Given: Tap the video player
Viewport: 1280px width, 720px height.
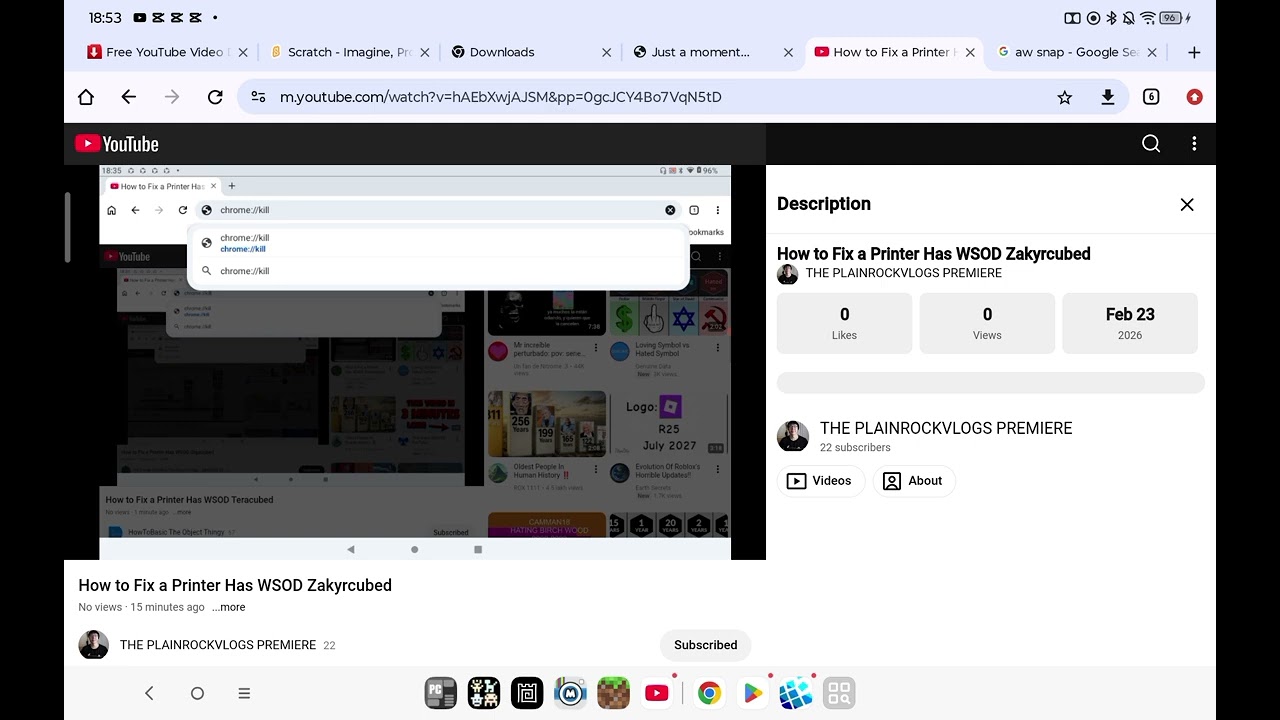Looking at the screenshot, I should click(x=415, y=362).
